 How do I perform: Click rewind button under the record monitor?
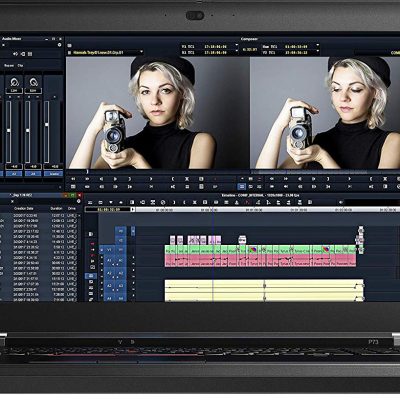click(272, 179)
